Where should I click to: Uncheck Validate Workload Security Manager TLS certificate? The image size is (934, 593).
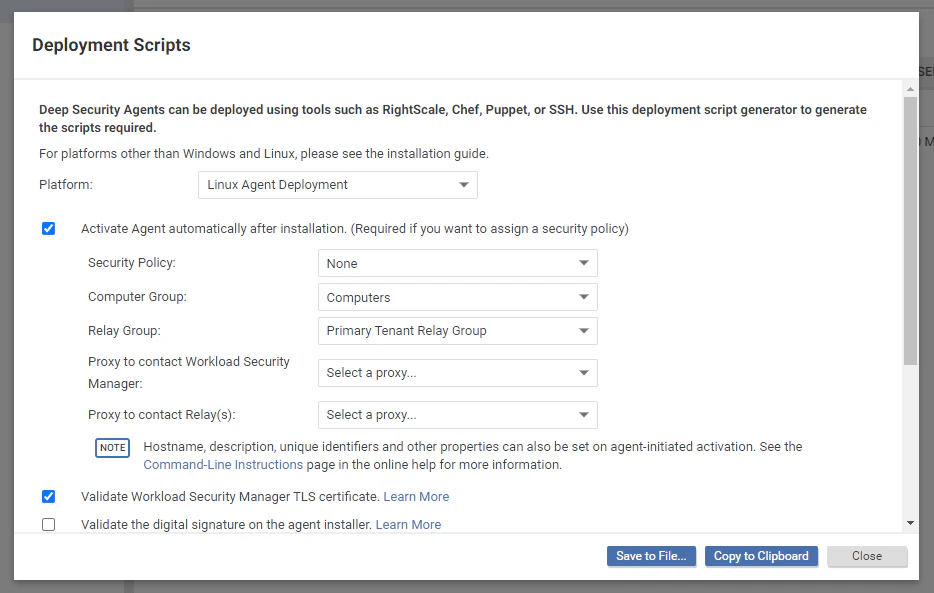coord(48,497)
